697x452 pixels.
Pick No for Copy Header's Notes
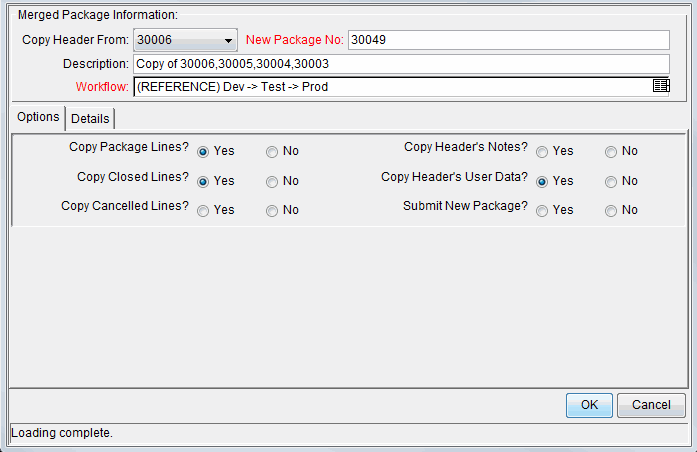click(611, 152)
